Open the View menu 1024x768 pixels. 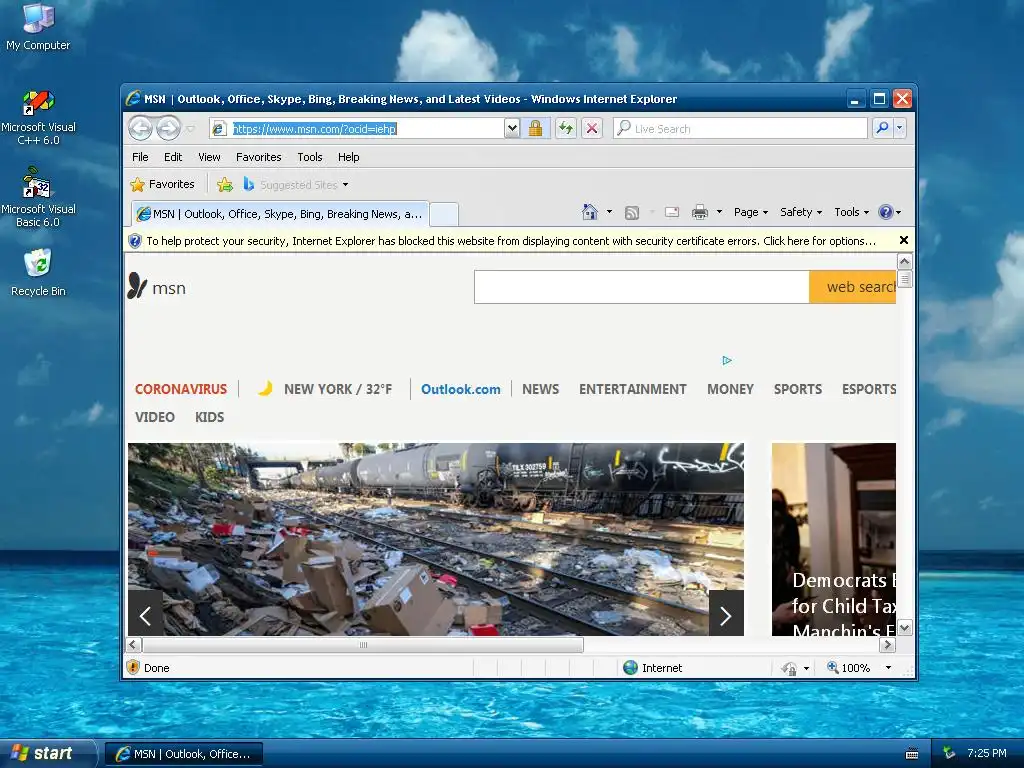pyautogui.click(x=210, y=157)
